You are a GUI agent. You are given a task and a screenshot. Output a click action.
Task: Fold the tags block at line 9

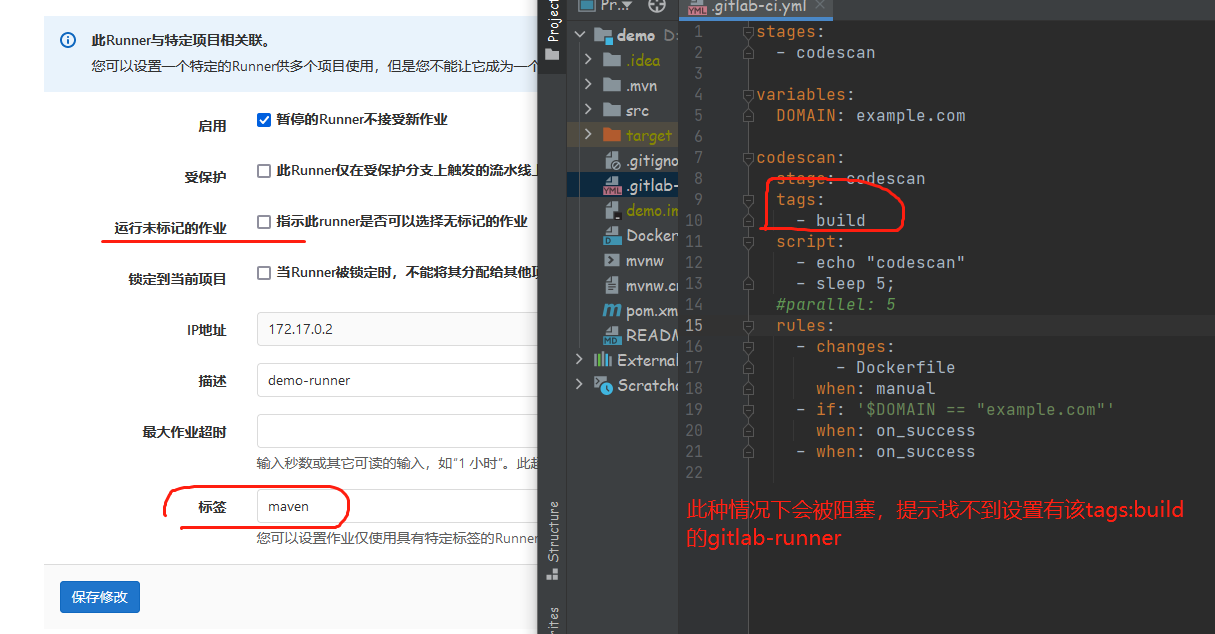pos(748,200)
